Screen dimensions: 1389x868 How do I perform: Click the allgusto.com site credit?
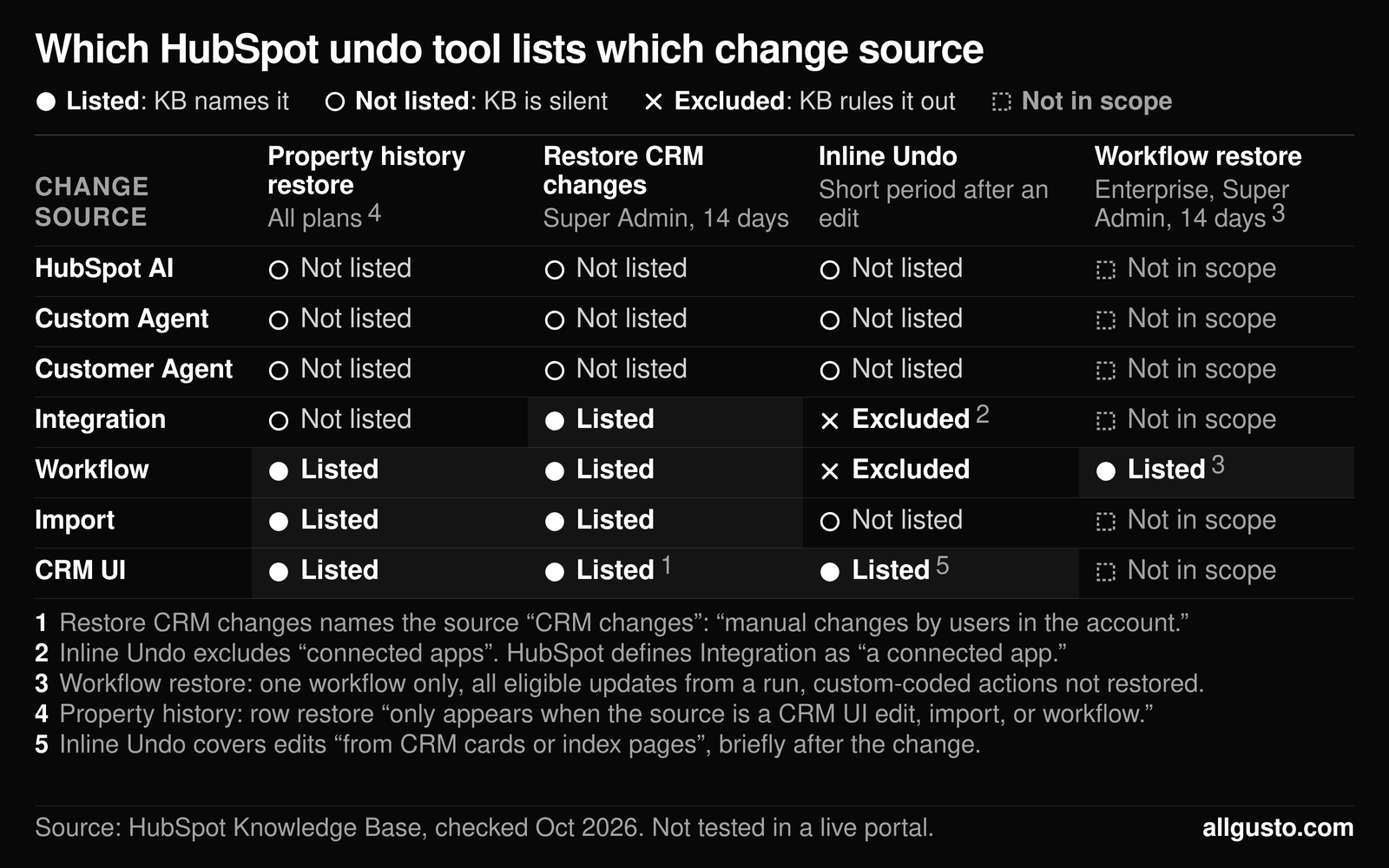(x=1278, y=827)
